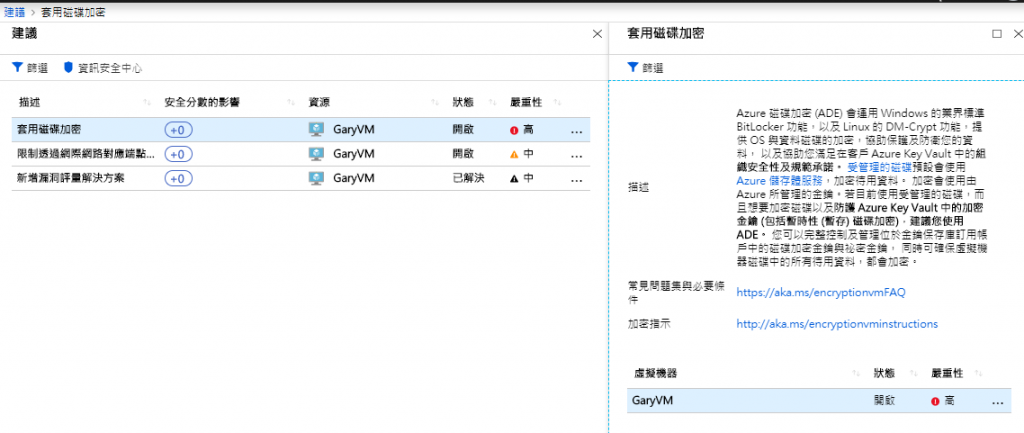This screenshot has height=433, width=1024.
Task: Select the 新增漏洞評量解決方案 recommendation
Action: tap(301, 178)
